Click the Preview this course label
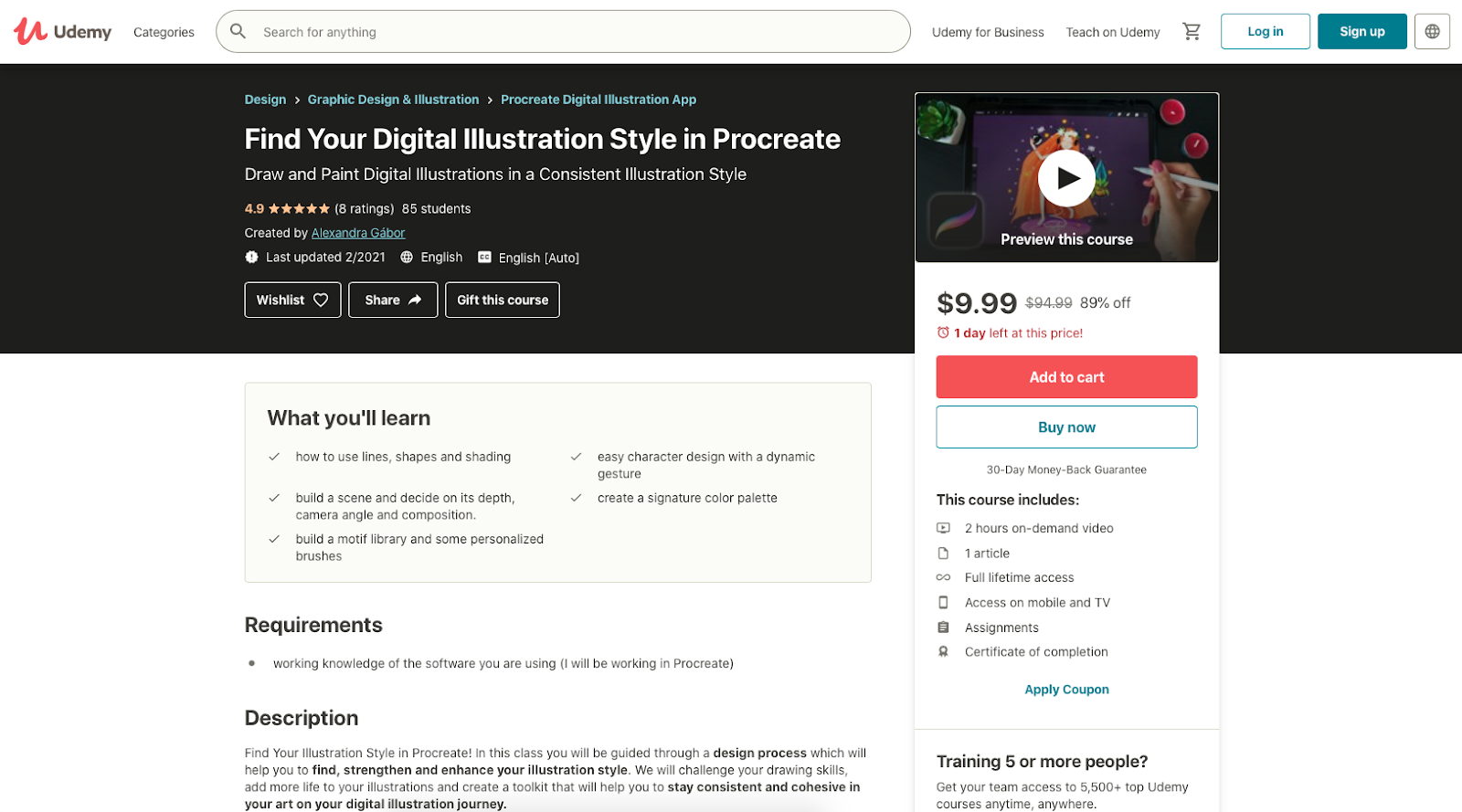Screen dimensions: 1462x812 [x=1066, y=239]
